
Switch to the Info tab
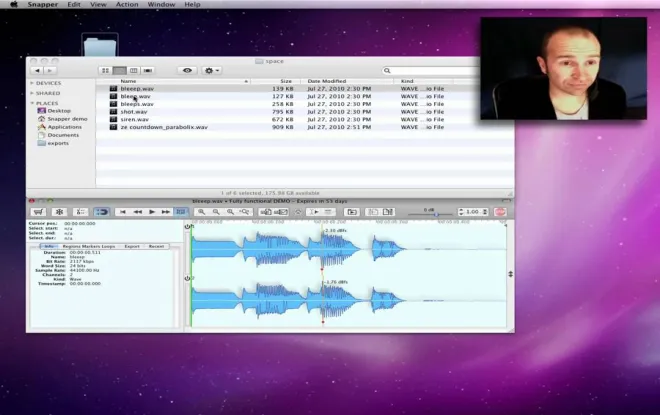49,246
